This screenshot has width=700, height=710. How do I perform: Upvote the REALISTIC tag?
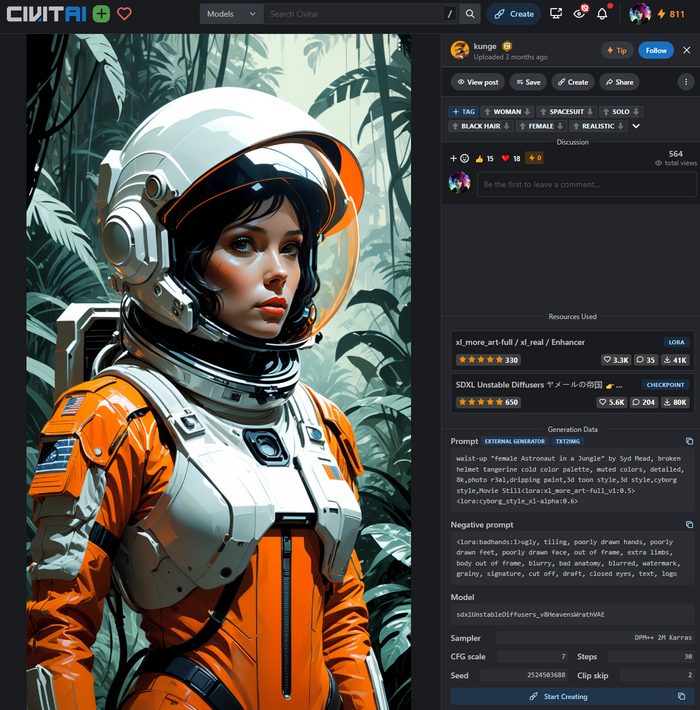click(576, 126)
